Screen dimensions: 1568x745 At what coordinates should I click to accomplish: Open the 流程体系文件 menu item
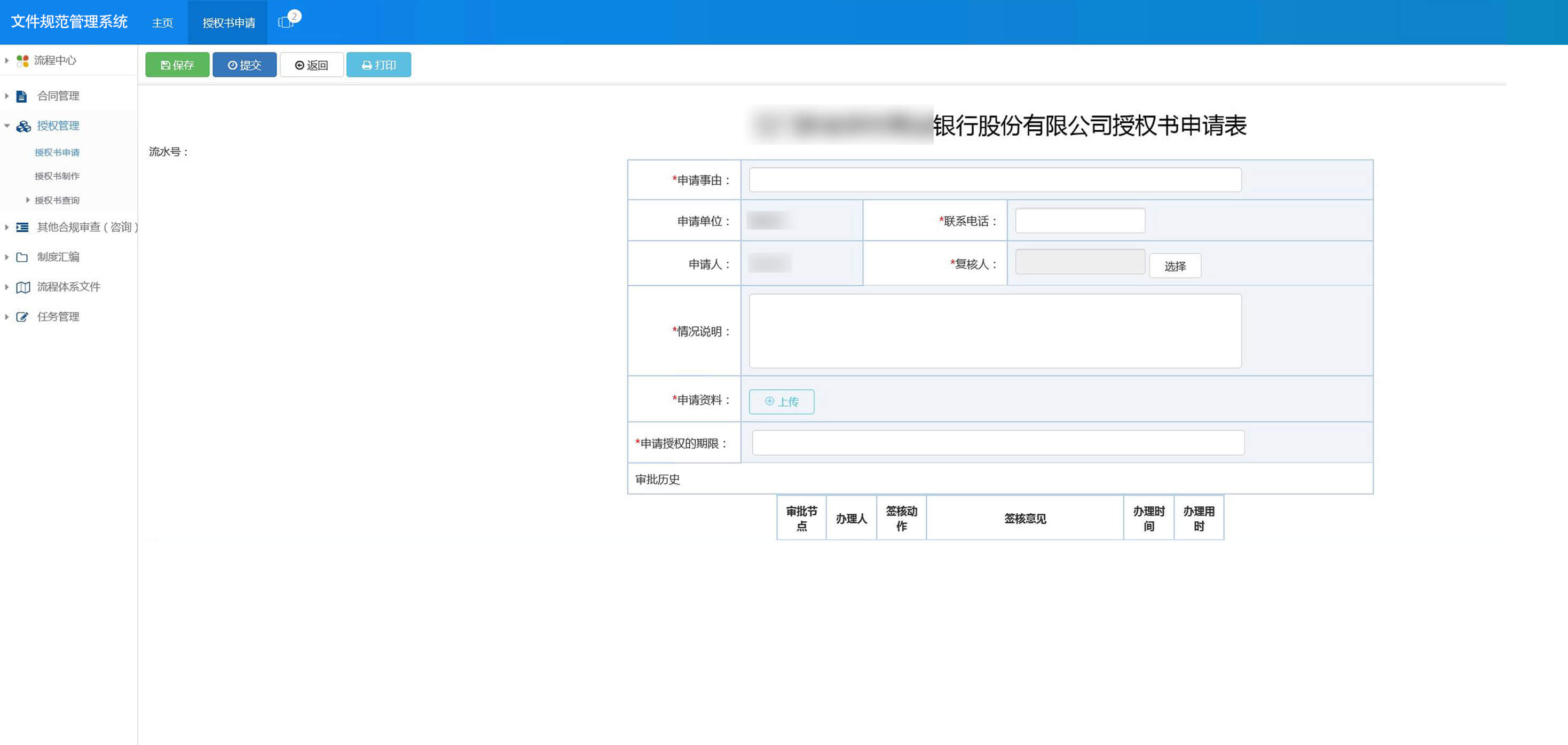point(69,287)
